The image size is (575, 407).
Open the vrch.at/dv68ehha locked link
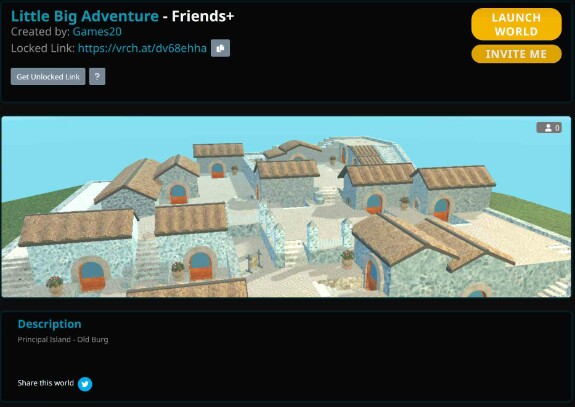(x=142, y=48)
